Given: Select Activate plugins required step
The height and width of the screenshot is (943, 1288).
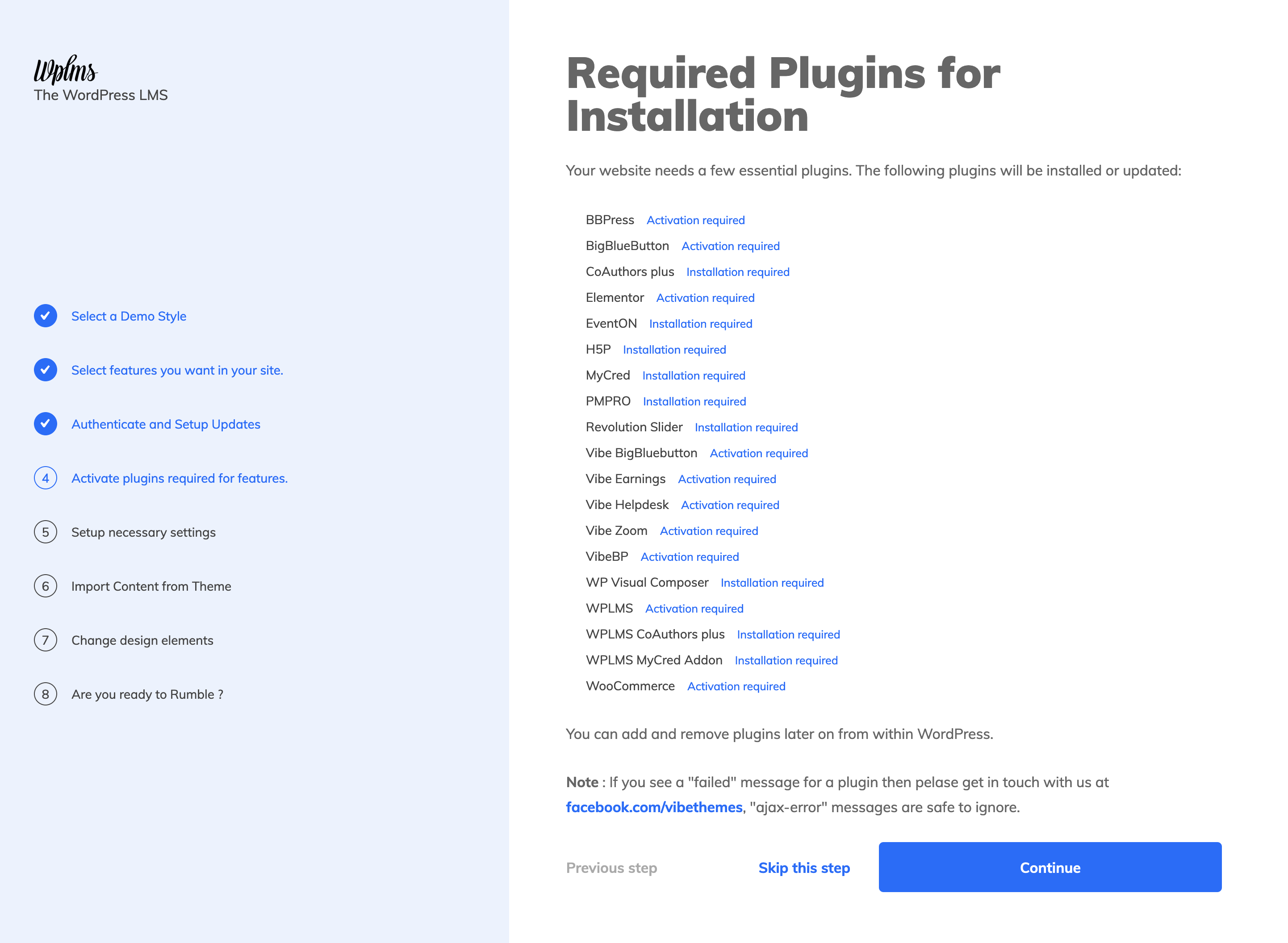Looking at the screenshot, I should click(179, 477).
